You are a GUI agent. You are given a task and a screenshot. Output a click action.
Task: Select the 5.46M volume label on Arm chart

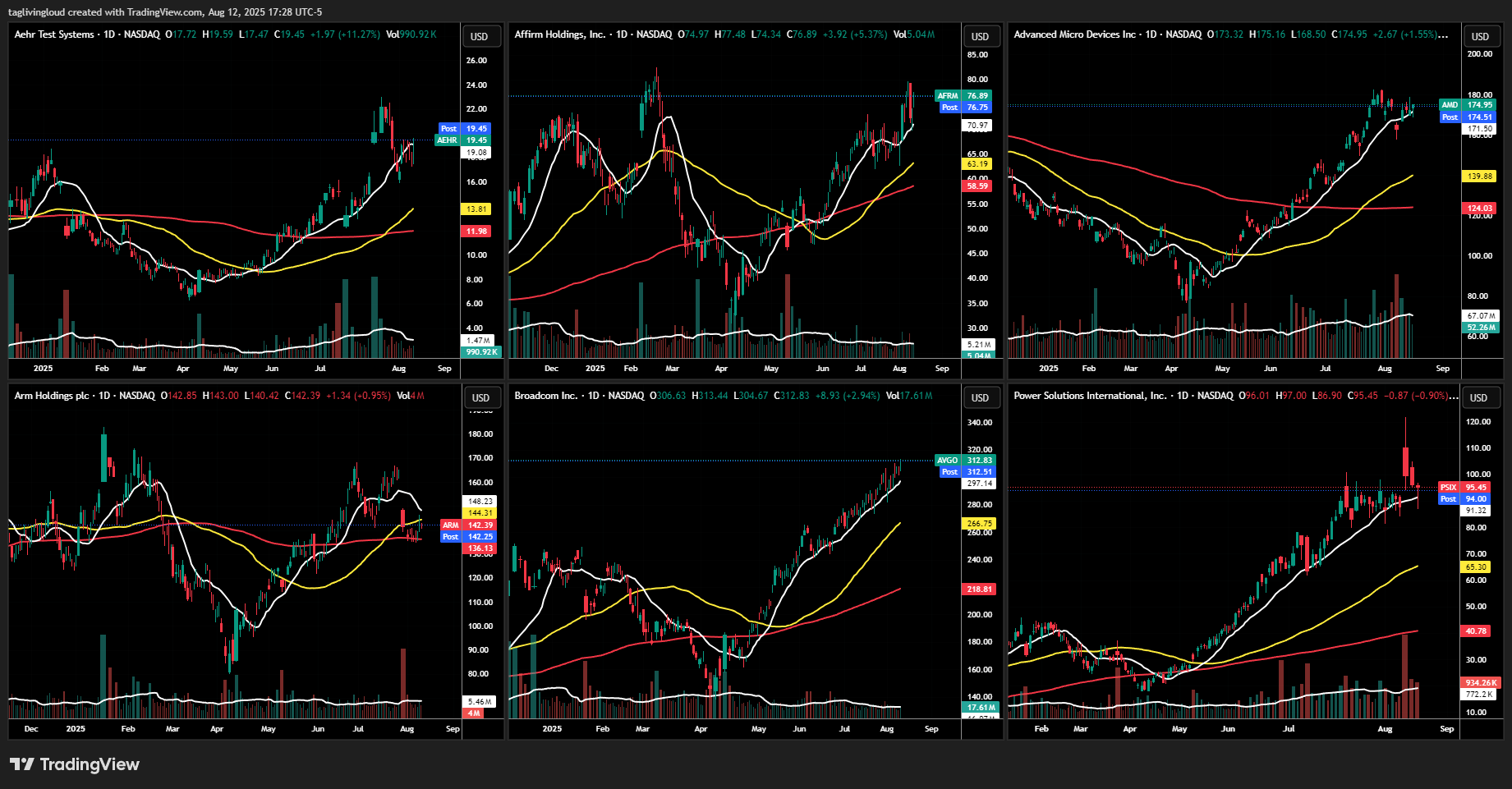tap(480, 702)
